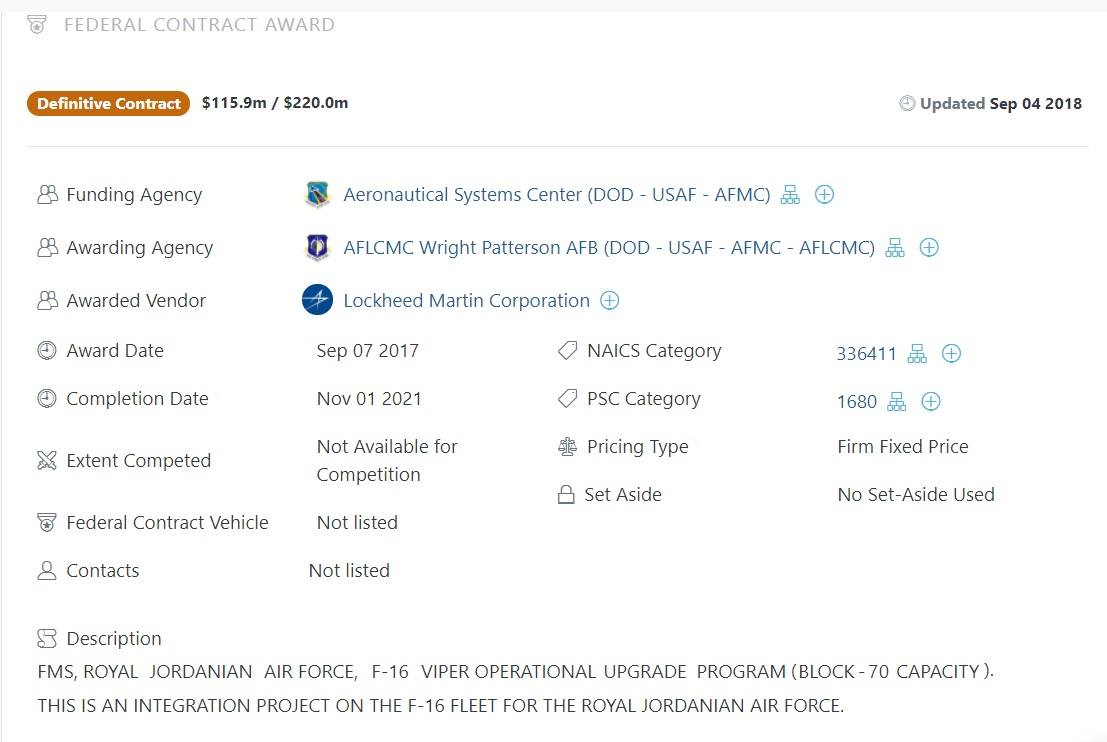Click the Federal Contract Award medal icon
Viewport: 1107px width, 742px height.
point(37,25)
